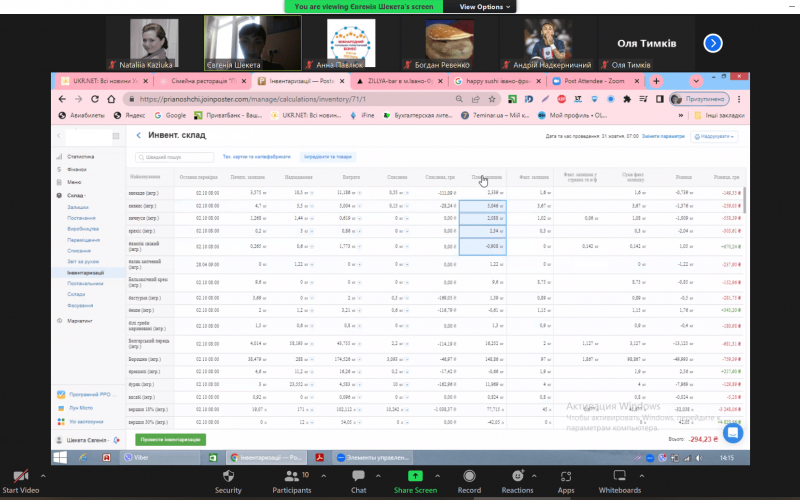Open the Chrome three-dot menu
Image resolution: width=800 pixels, height=500 pixels.
(739, 99)
